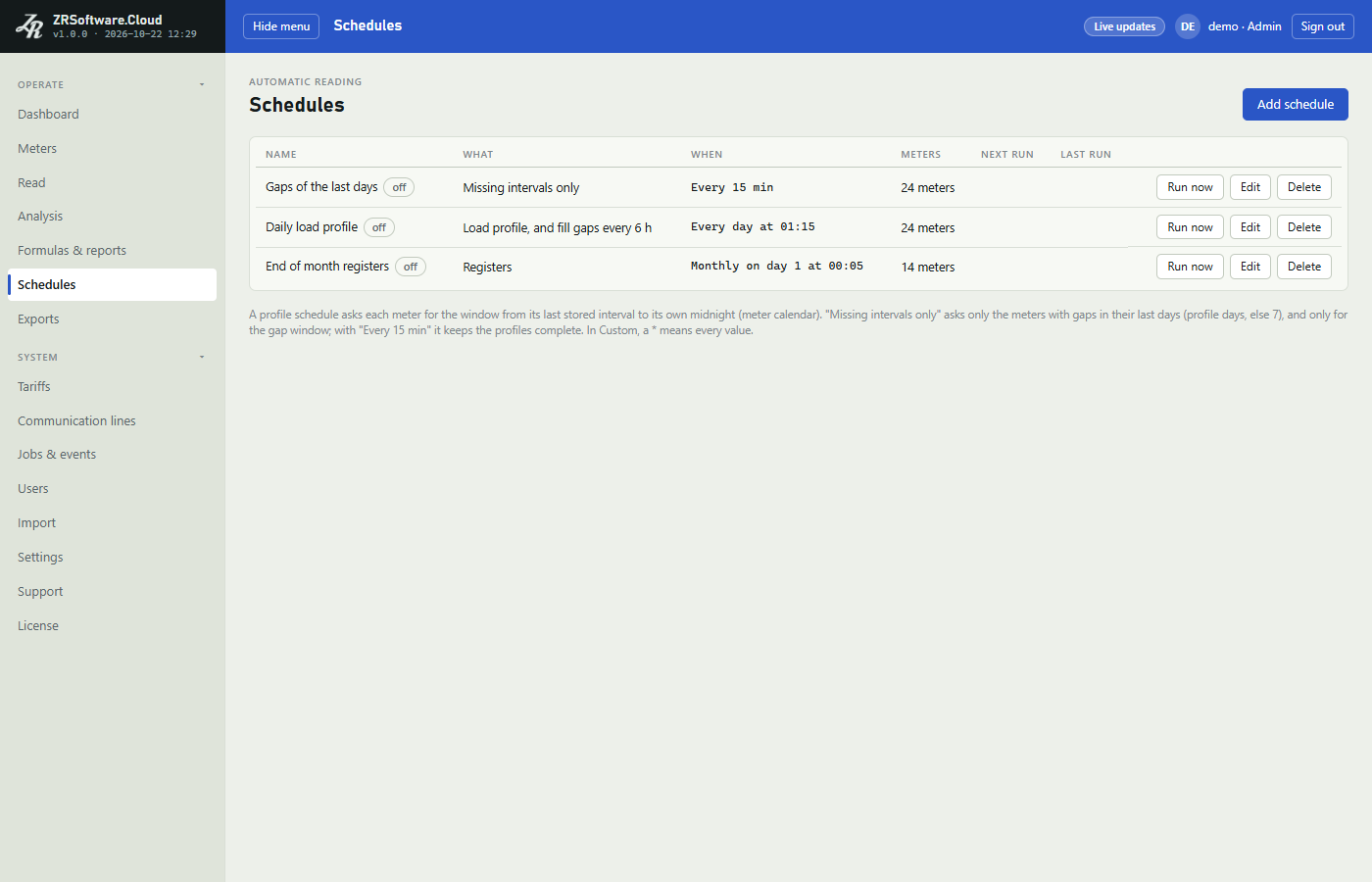Select the 'Daily load profile' name
Viewport: 1372px width, 882px height.
click(x=312, y=227)
